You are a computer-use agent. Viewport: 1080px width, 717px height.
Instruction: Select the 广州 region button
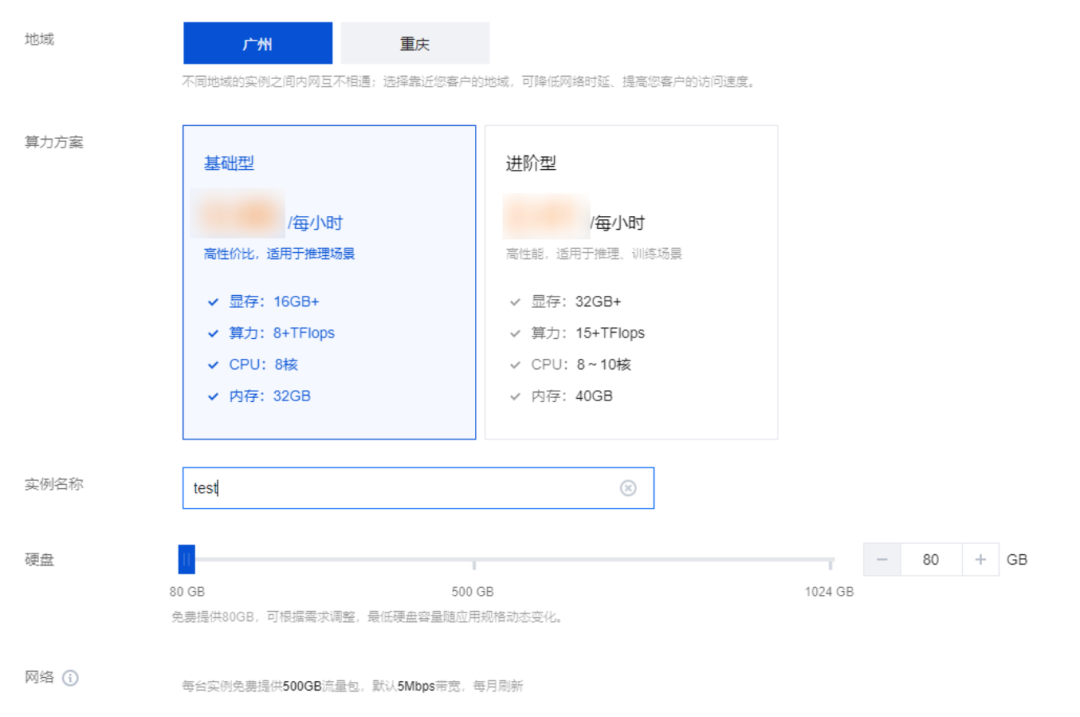point(258,43)
